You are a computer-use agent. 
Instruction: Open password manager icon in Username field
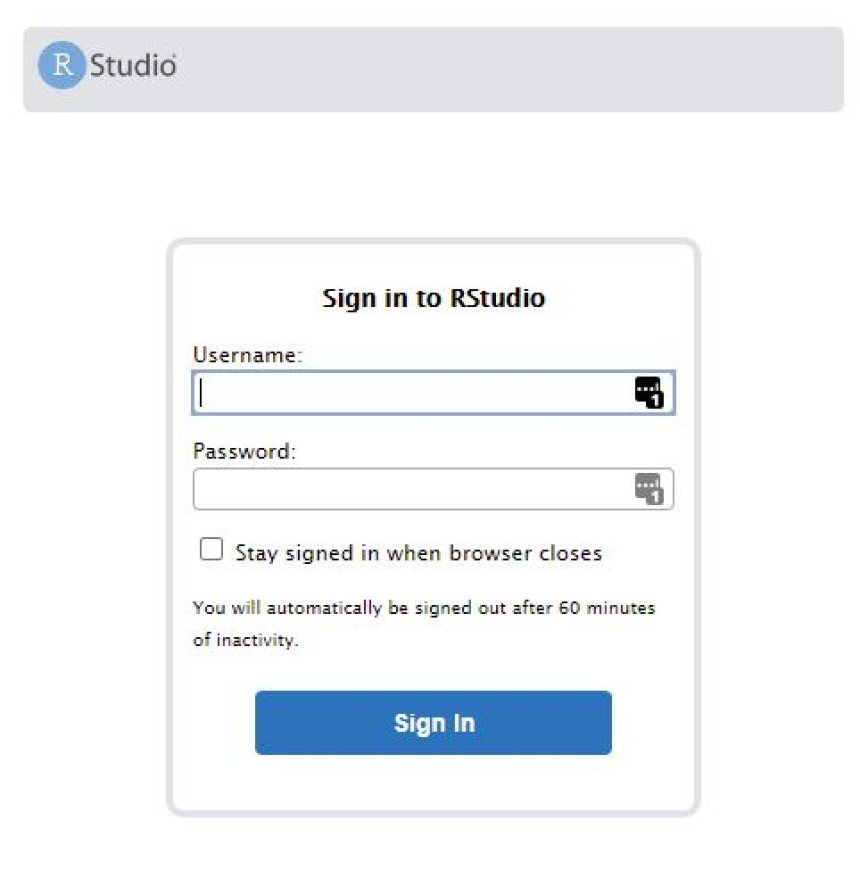coord(649,393)
